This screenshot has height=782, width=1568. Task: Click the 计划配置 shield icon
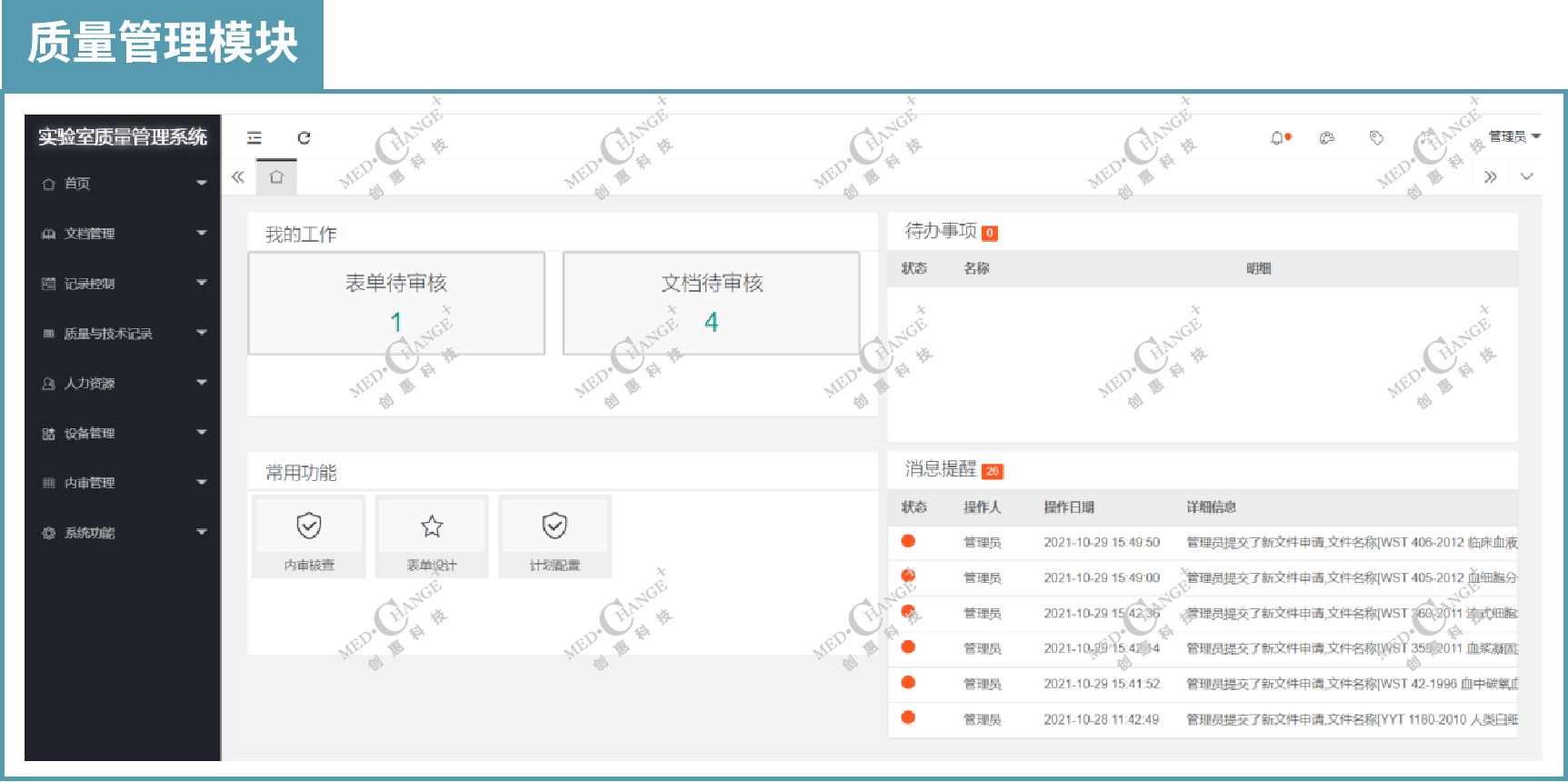coord(554,526)
